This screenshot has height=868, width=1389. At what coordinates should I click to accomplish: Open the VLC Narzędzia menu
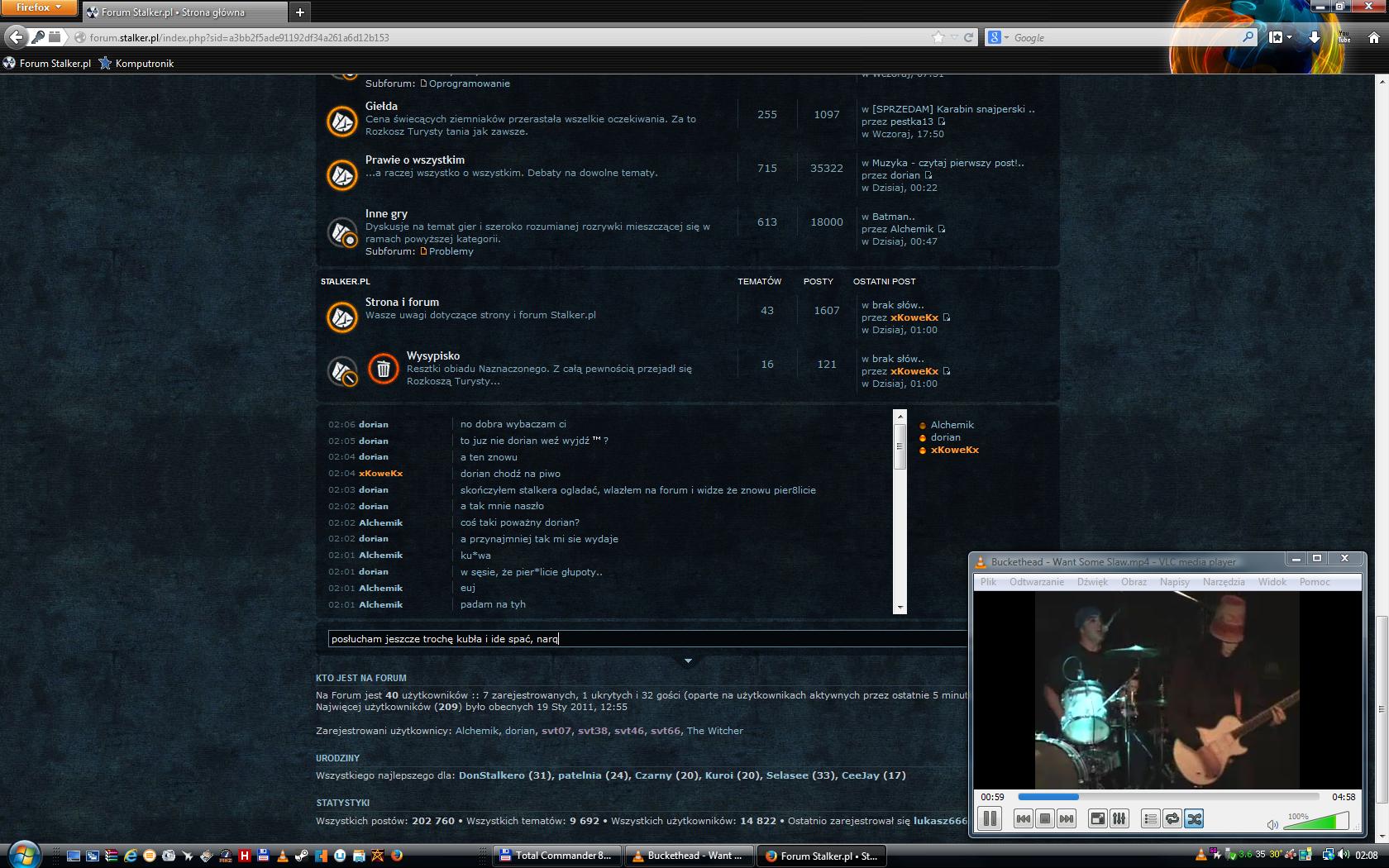pos(1224,582)
